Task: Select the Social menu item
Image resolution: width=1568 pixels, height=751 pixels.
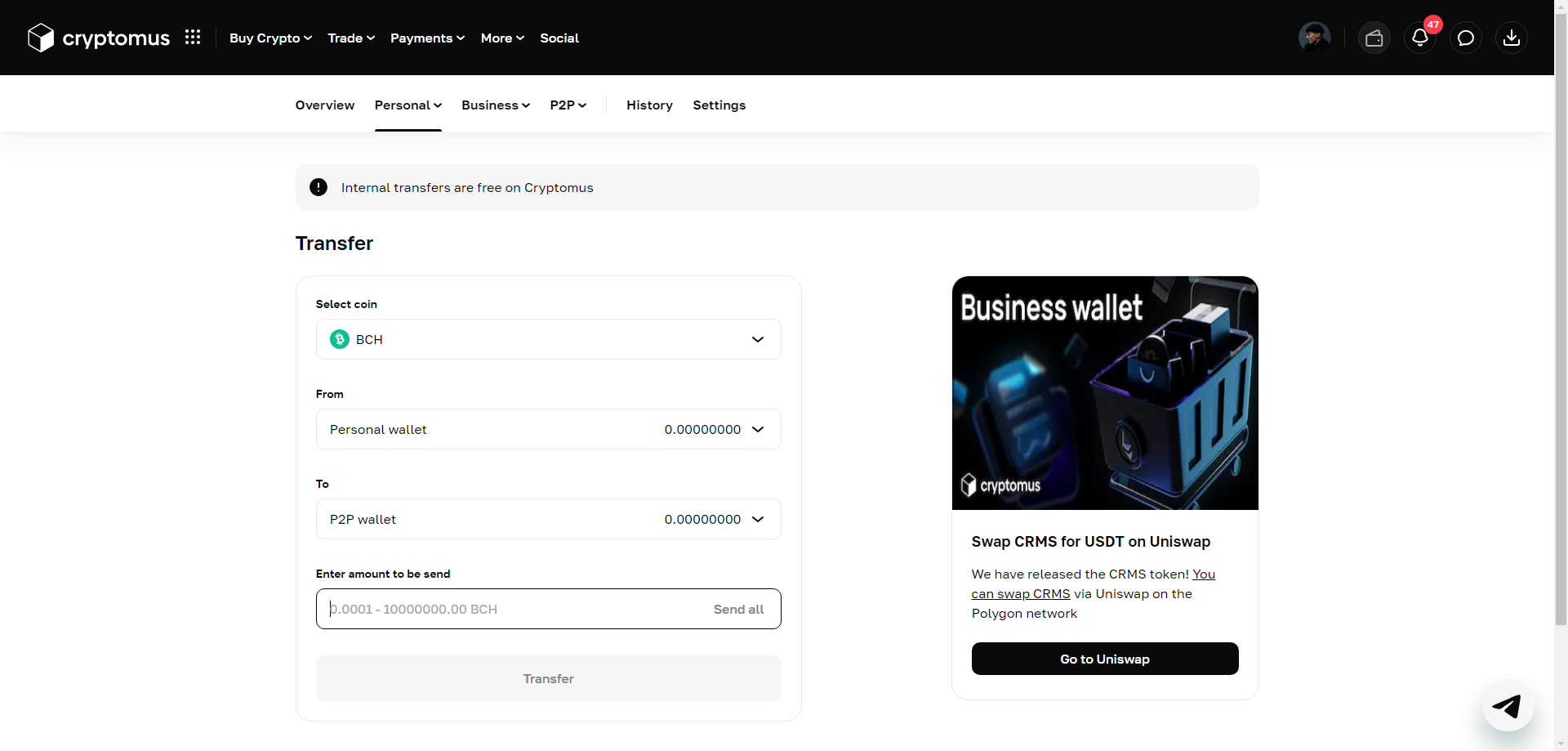Action: click(559, 38)
